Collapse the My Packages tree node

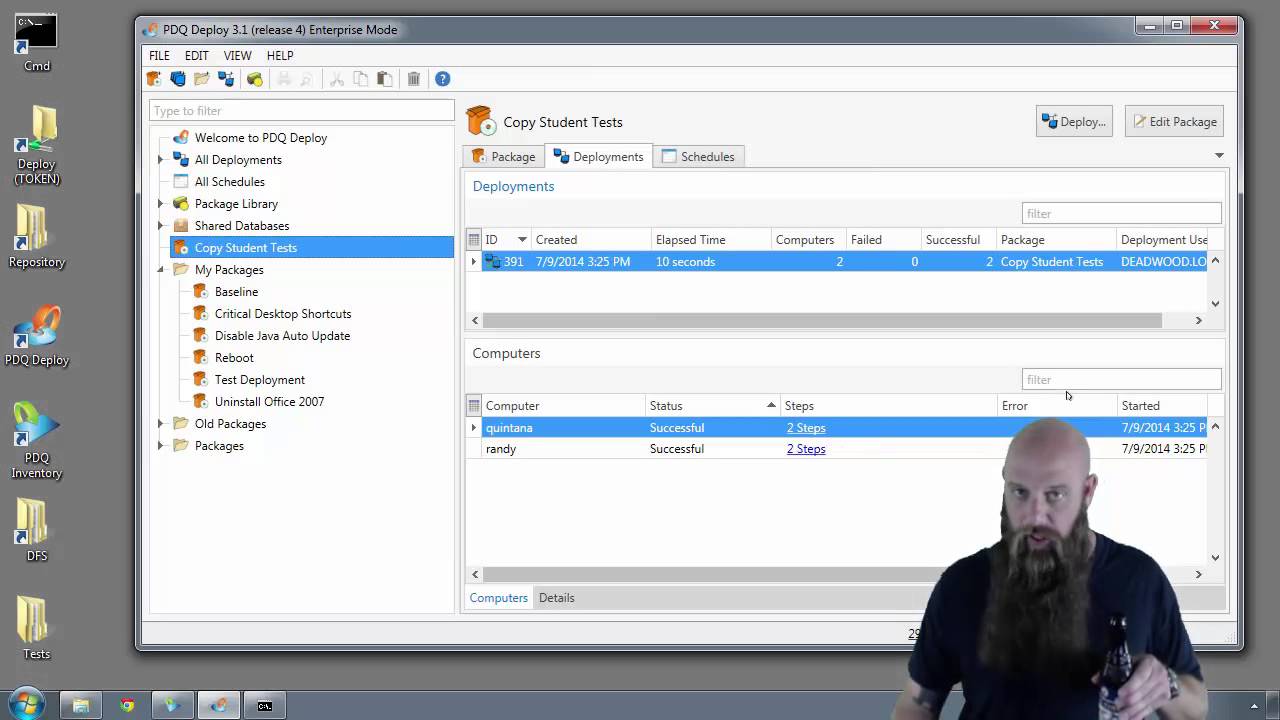pyautogui.click(x=160, y=270)
